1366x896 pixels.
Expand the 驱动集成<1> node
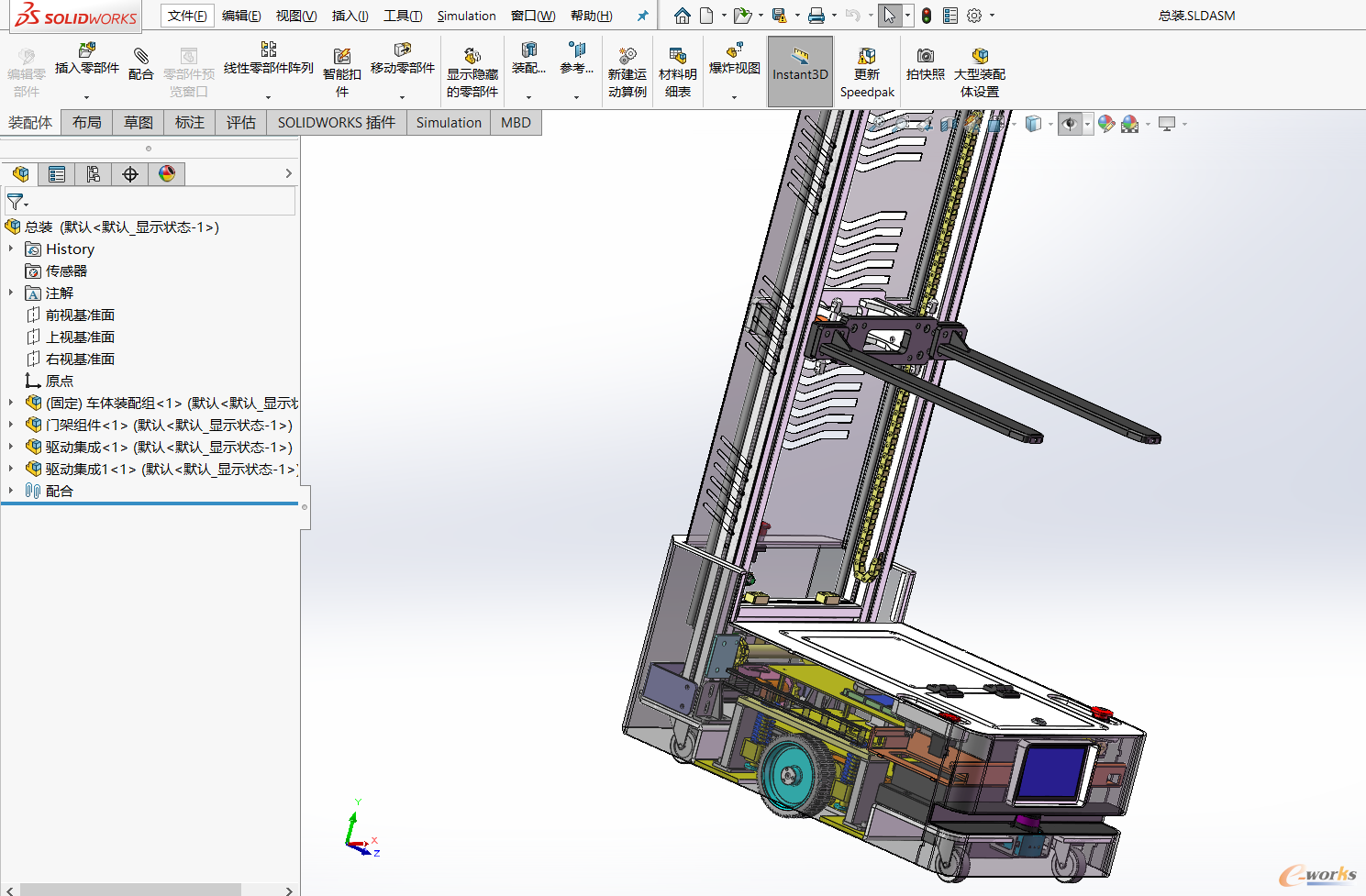click(x=11, y=447)
